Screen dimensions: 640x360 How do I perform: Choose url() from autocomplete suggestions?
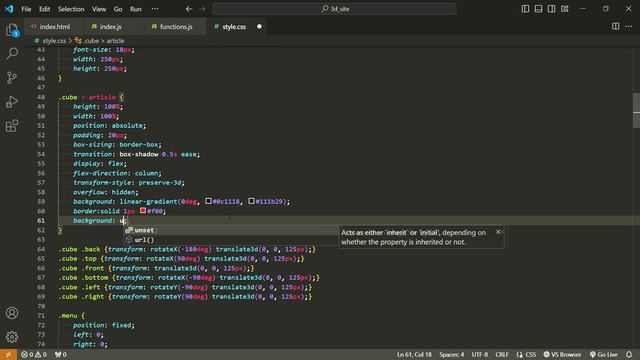pos(231,240)
